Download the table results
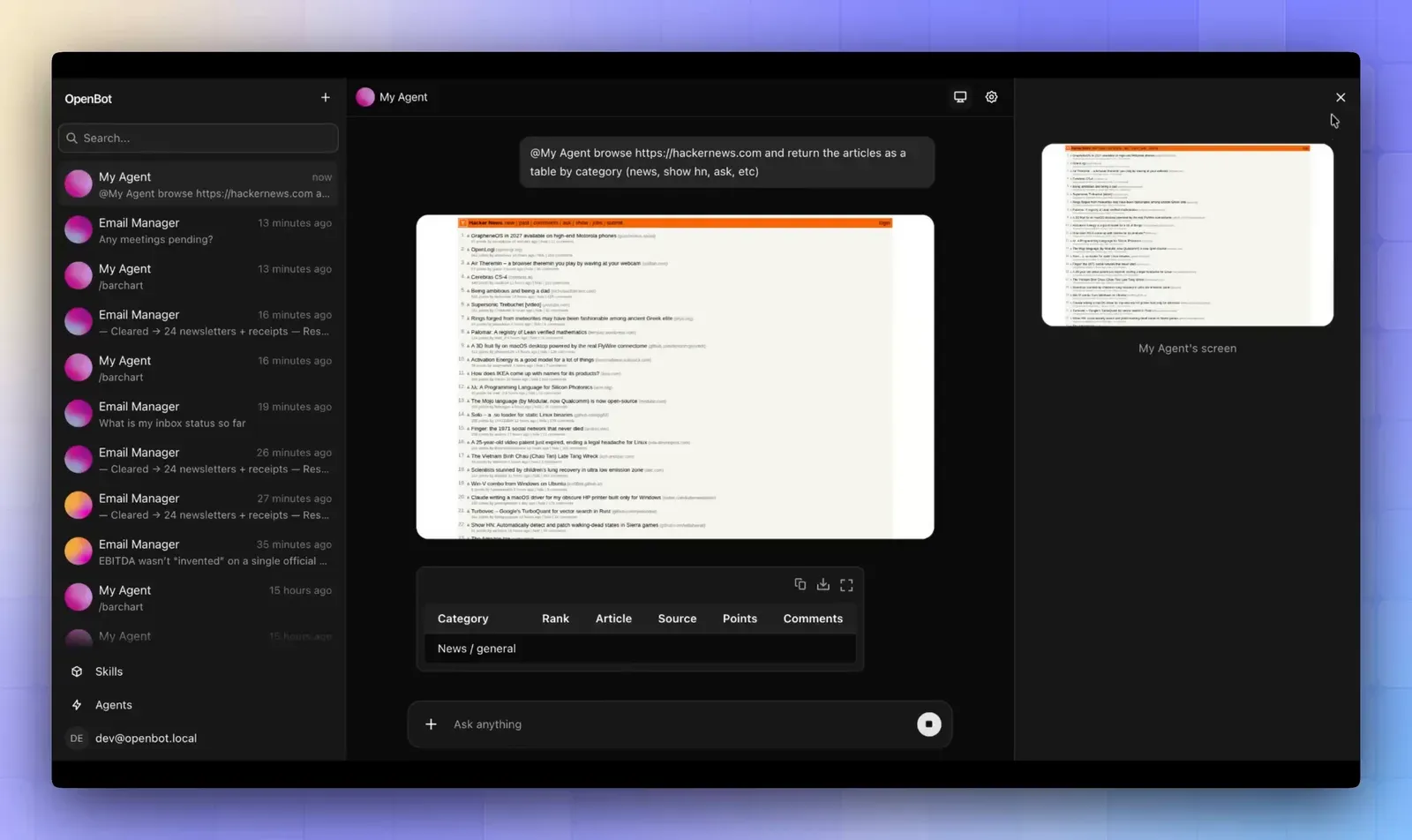The width and height of the screenshot is (1412, 840). pos(822,584)
